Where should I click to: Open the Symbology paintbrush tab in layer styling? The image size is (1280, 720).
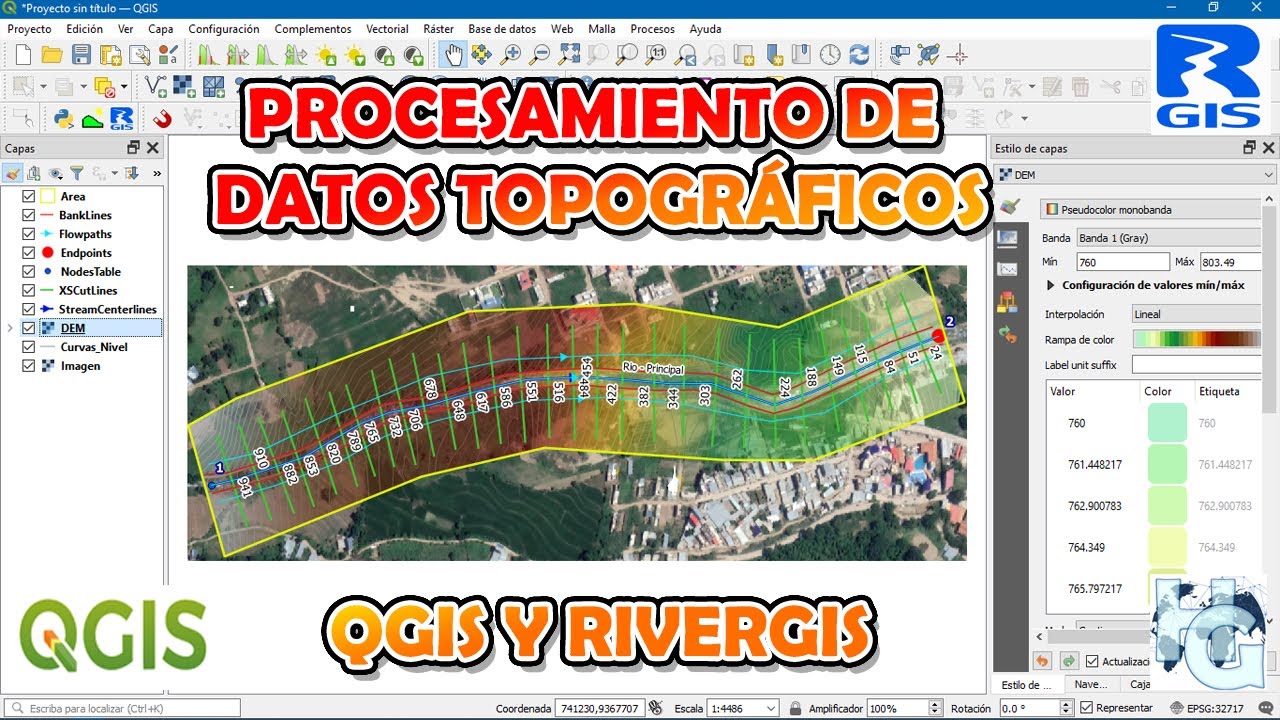pos(1009,205)
